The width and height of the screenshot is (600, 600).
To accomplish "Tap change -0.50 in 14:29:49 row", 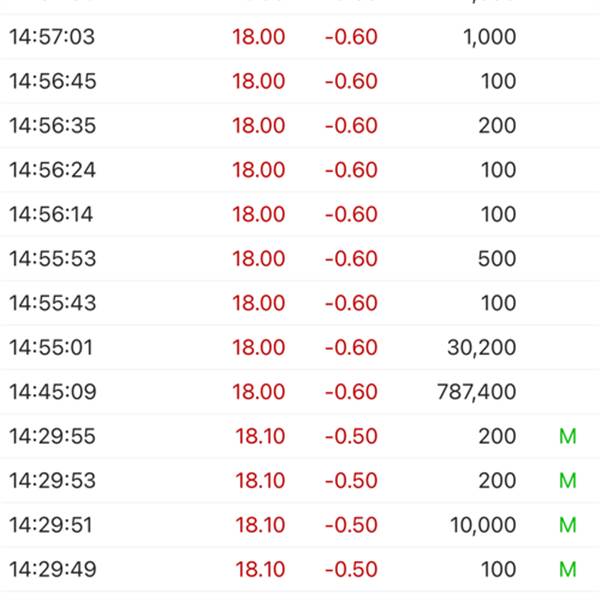I will (351, 569).
